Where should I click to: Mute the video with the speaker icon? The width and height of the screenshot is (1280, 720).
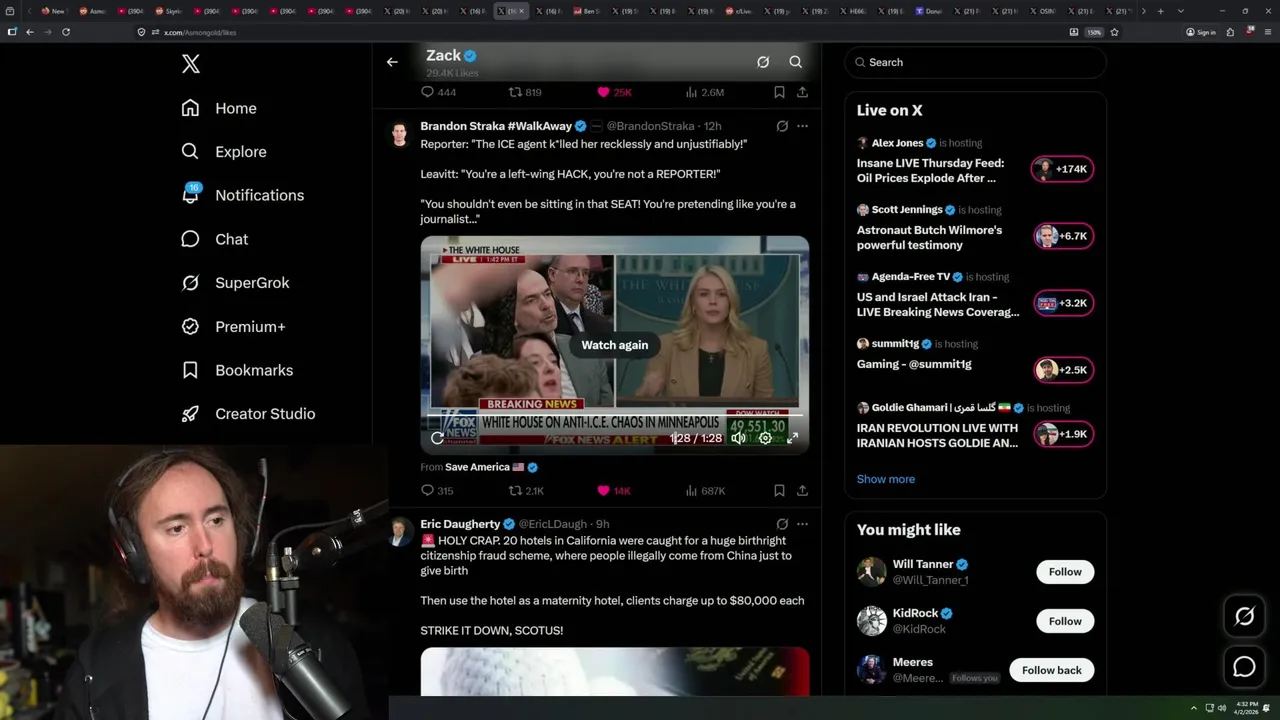click(738, 438)
